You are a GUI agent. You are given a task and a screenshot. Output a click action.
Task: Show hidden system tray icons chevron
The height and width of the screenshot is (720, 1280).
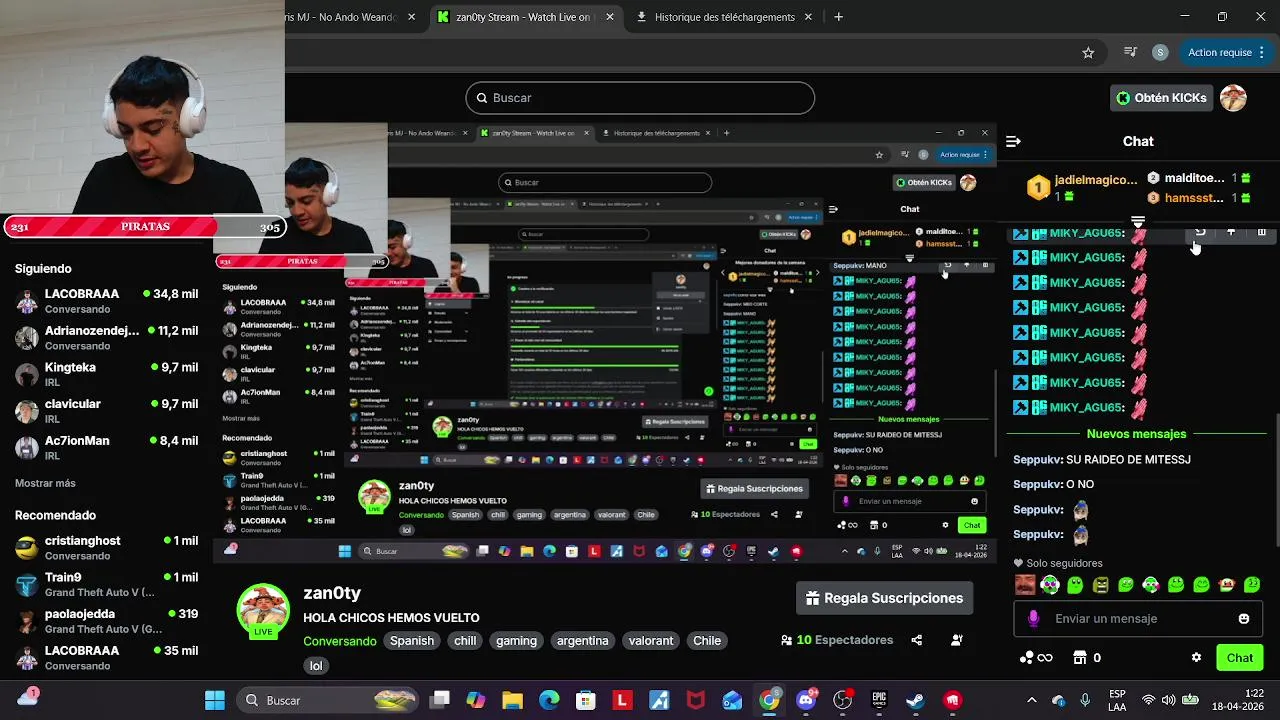pyautogui.click(x=1032, y=700)
